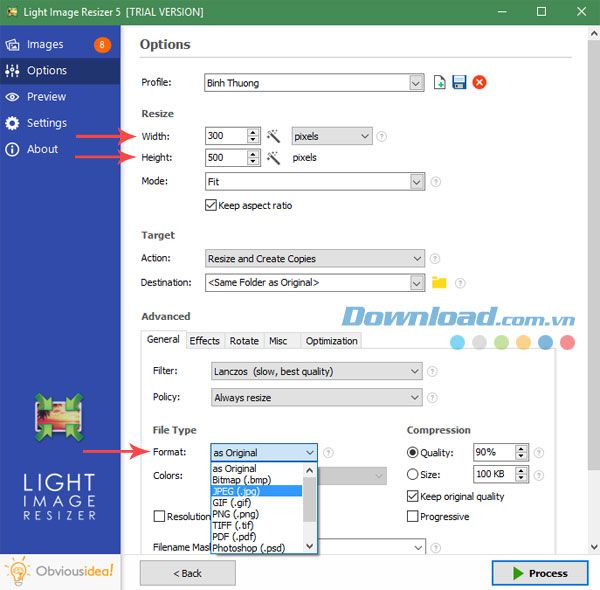The width and height of the screenshot is (600, 590).
Task: Browse destination with yellow folder icon
Action: tap(439, 282)
